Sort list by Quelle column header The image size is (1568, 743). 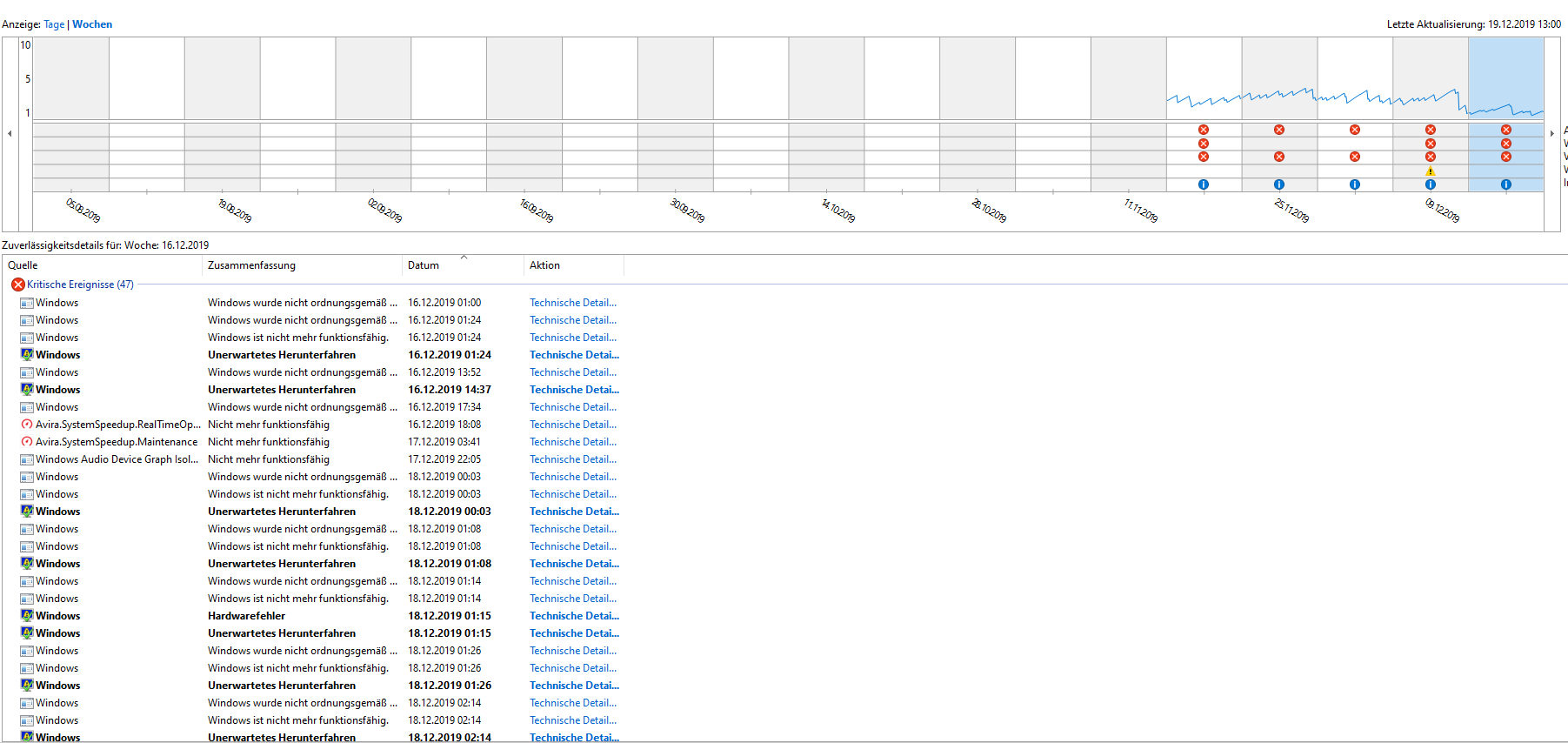point(102,265)
